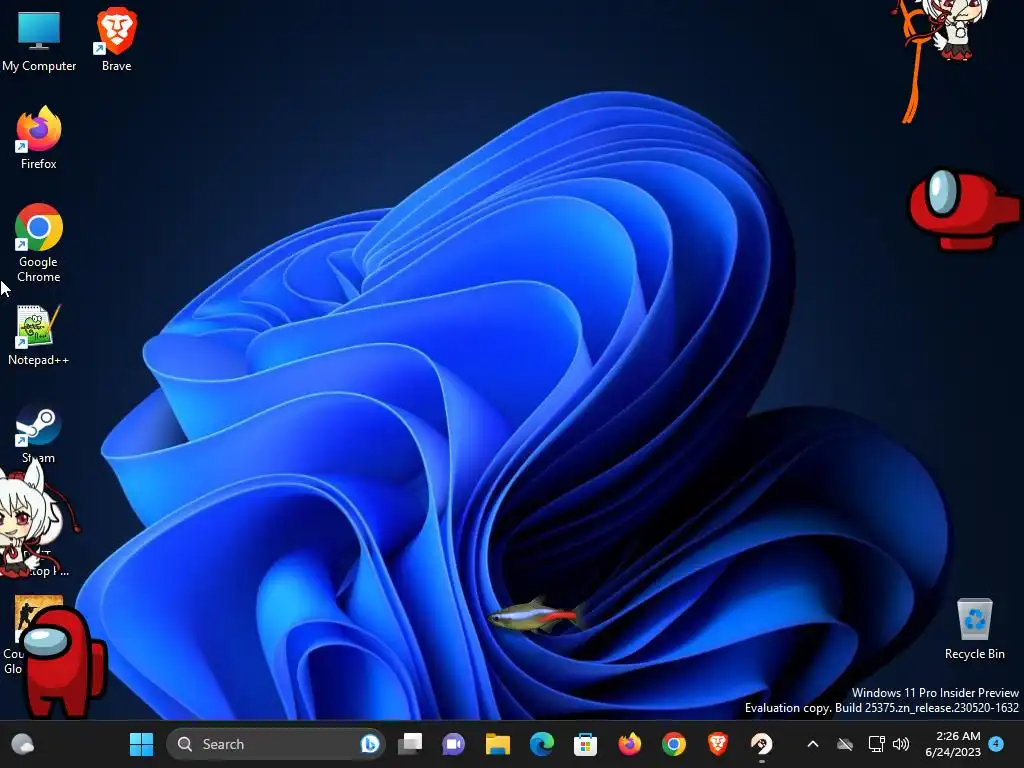This screenshot has height=768, width=1024.
Task: Click the neon tetra fish on desktop
Action: [x=536, y=615]
